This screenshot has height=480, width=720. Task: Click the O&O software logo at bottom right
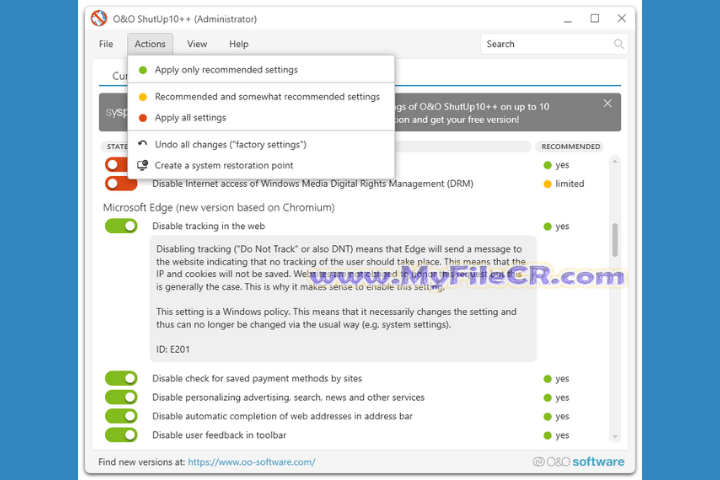[x=578, y=462]
